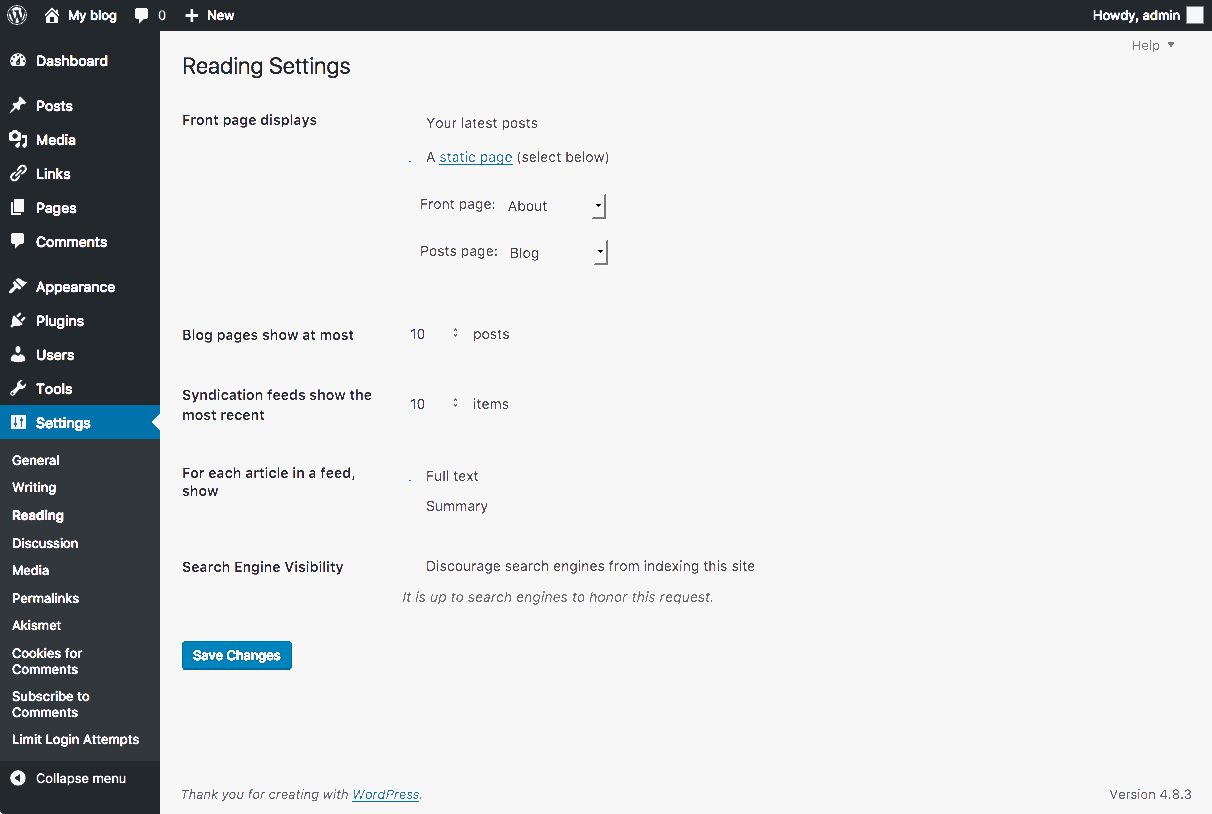This screenshot has height=814, width=1212.
Task: Open Pages via its pages icon
Action: (18, 208)
